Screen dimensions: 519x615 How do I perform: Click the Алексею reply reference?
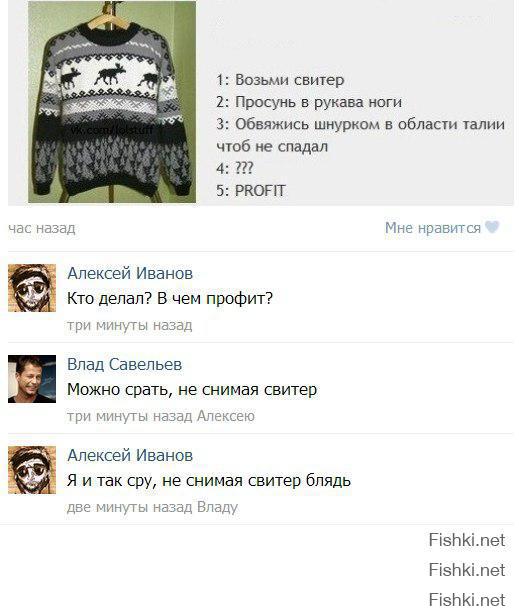point(226,416)
